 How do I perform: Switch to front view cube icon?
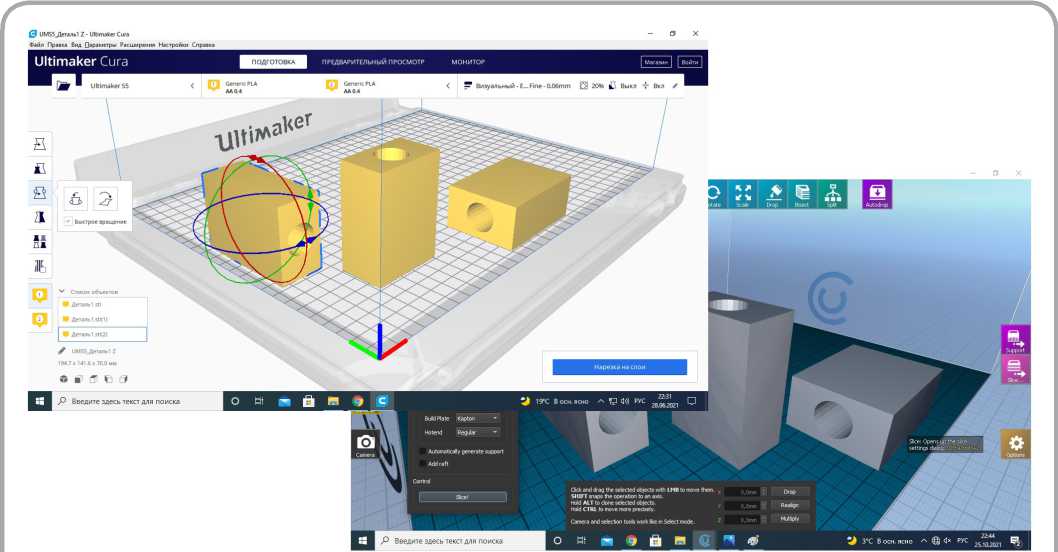78,379
